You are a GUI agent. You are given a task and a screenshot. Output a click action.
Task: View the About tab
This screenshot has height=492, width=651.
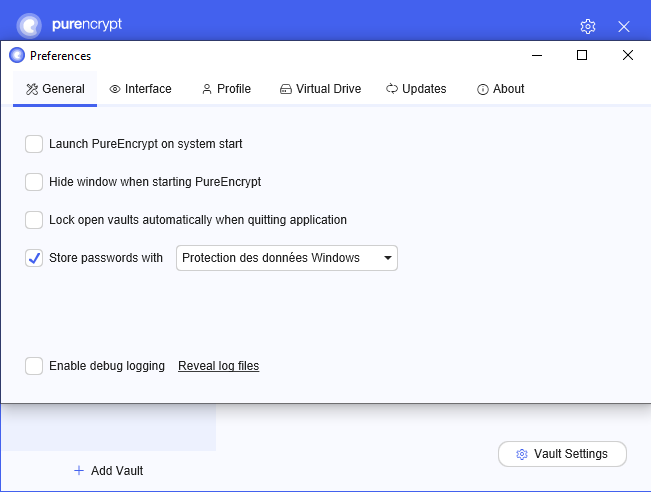(501, 89)
